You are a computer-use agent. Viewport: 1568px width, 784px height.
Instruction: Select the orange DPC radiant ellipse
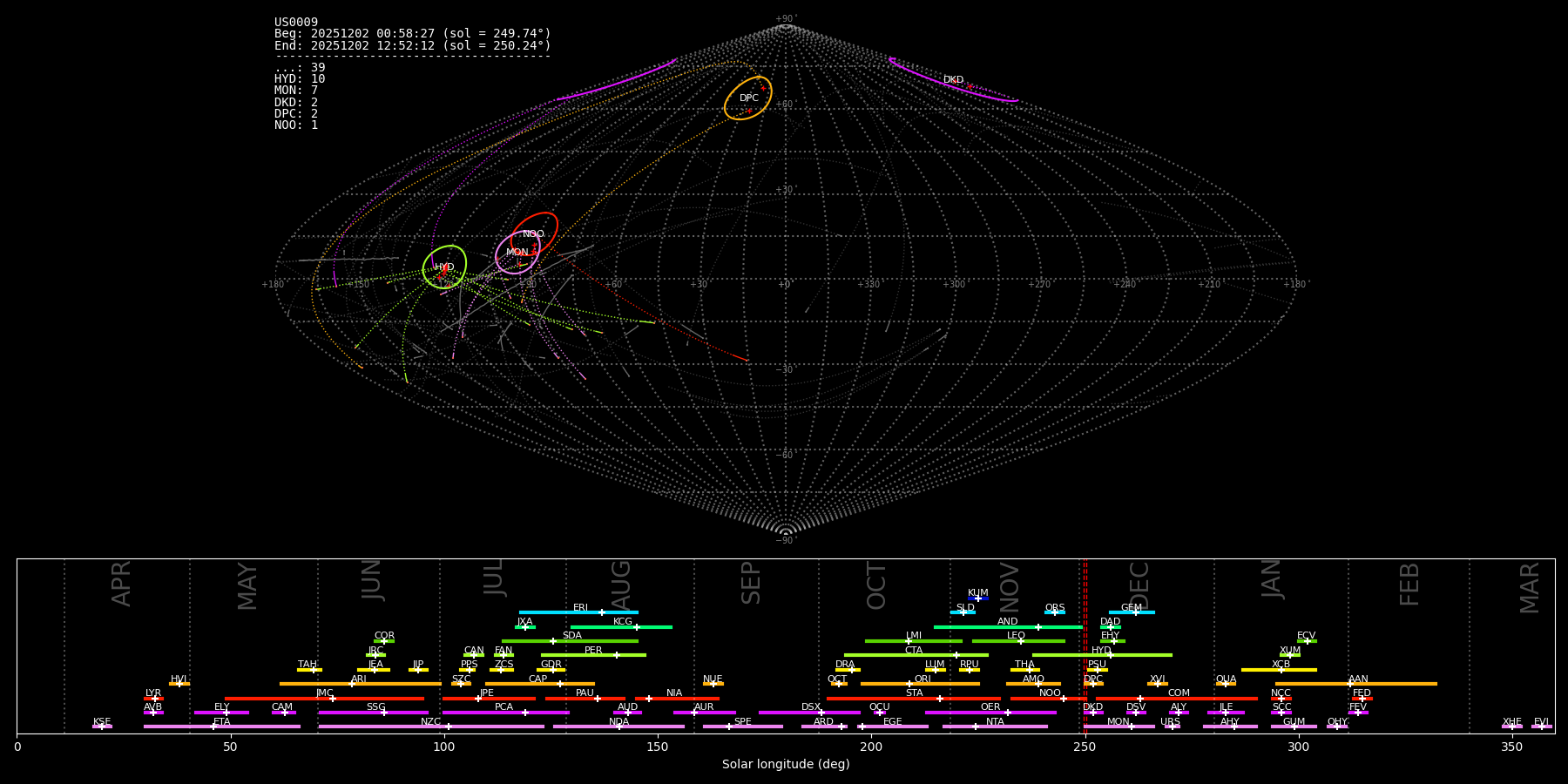tap(748, 98)
